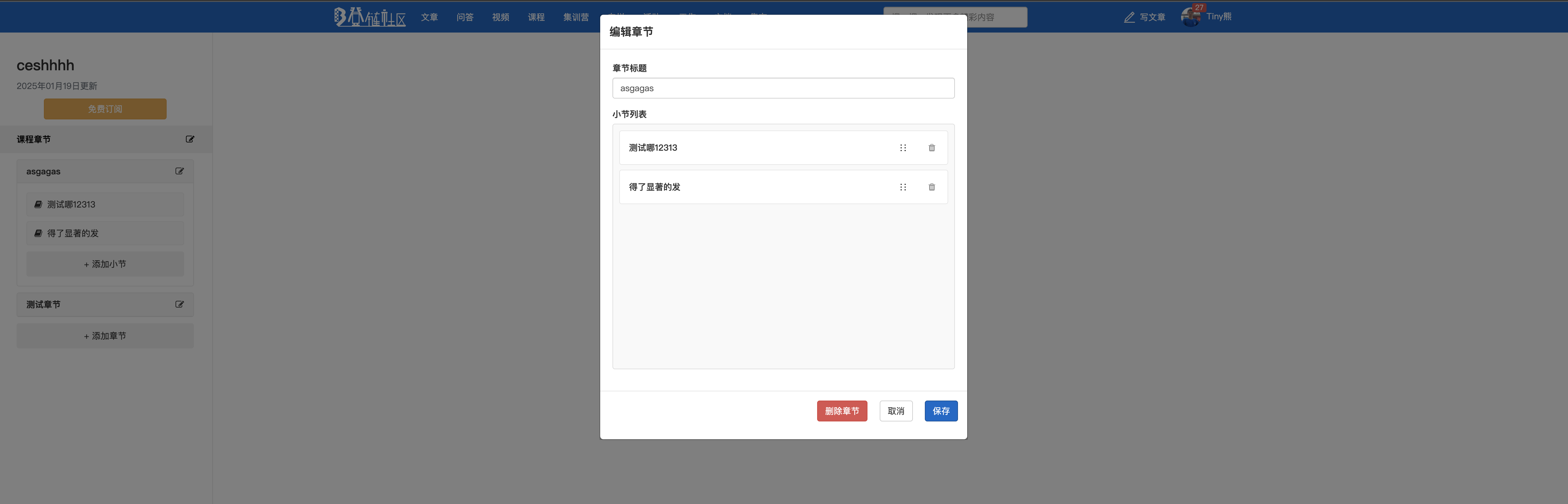The image size is (1568, 504).
Task: Select 得了显著的发 in sidebar list
Action: (x=105, y=233)
